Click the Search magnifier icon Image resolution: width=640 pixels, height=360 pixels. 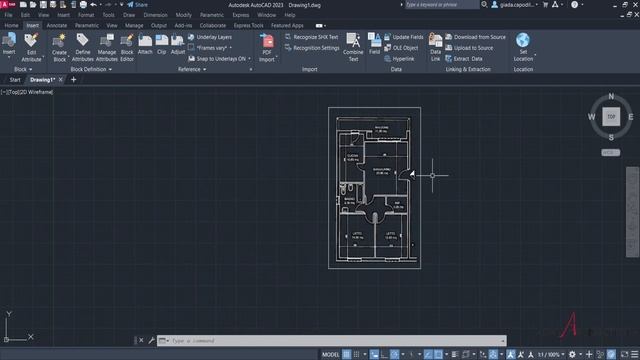point(484,5)
